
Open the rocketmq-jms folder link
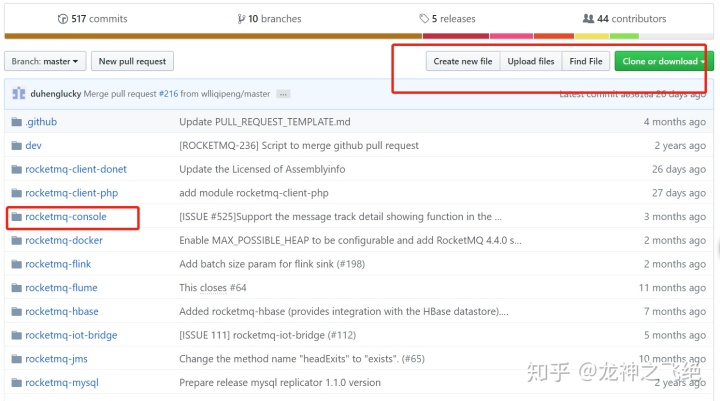(x=56, y=359)
